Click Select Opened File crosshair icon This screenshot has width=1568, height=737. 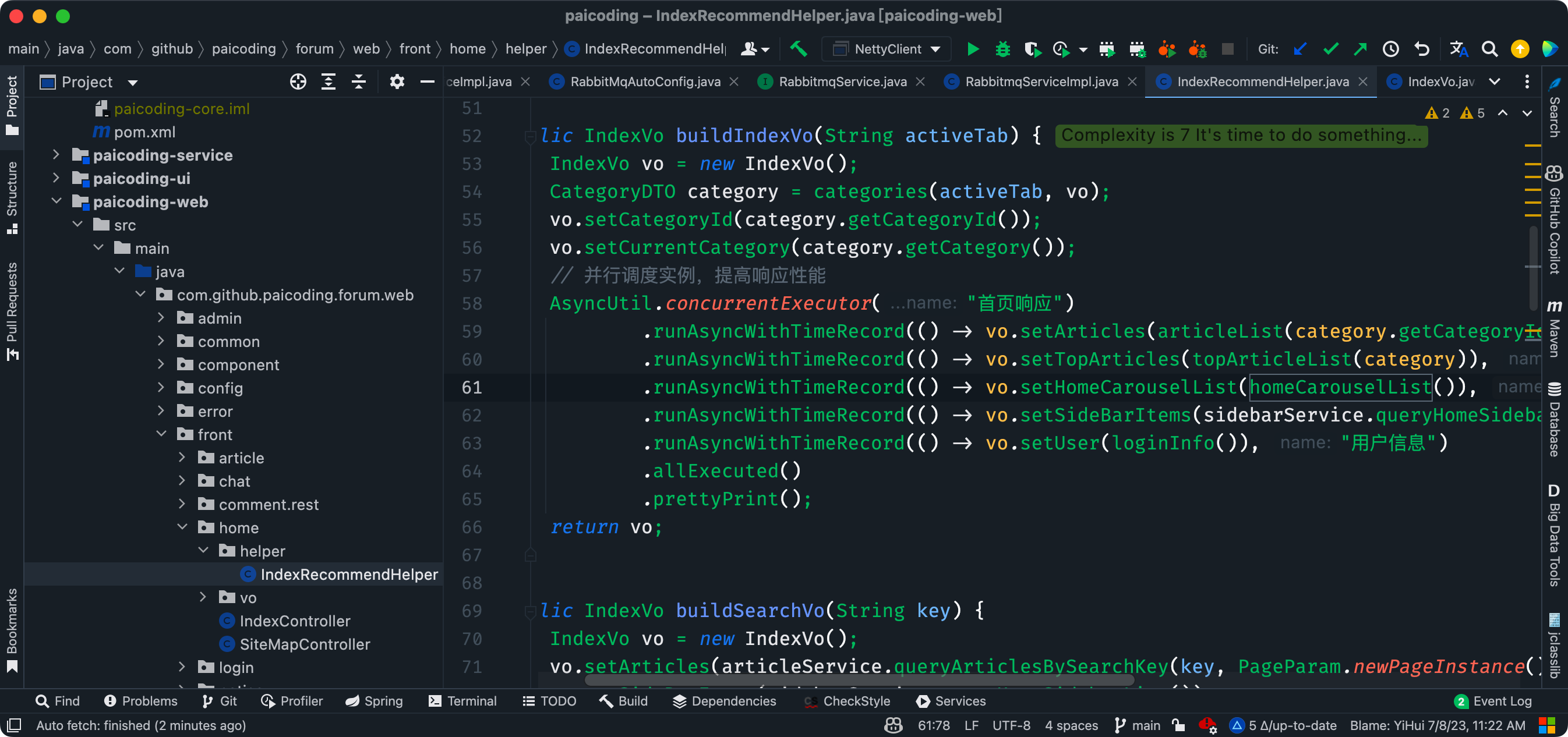click(298, 82)
